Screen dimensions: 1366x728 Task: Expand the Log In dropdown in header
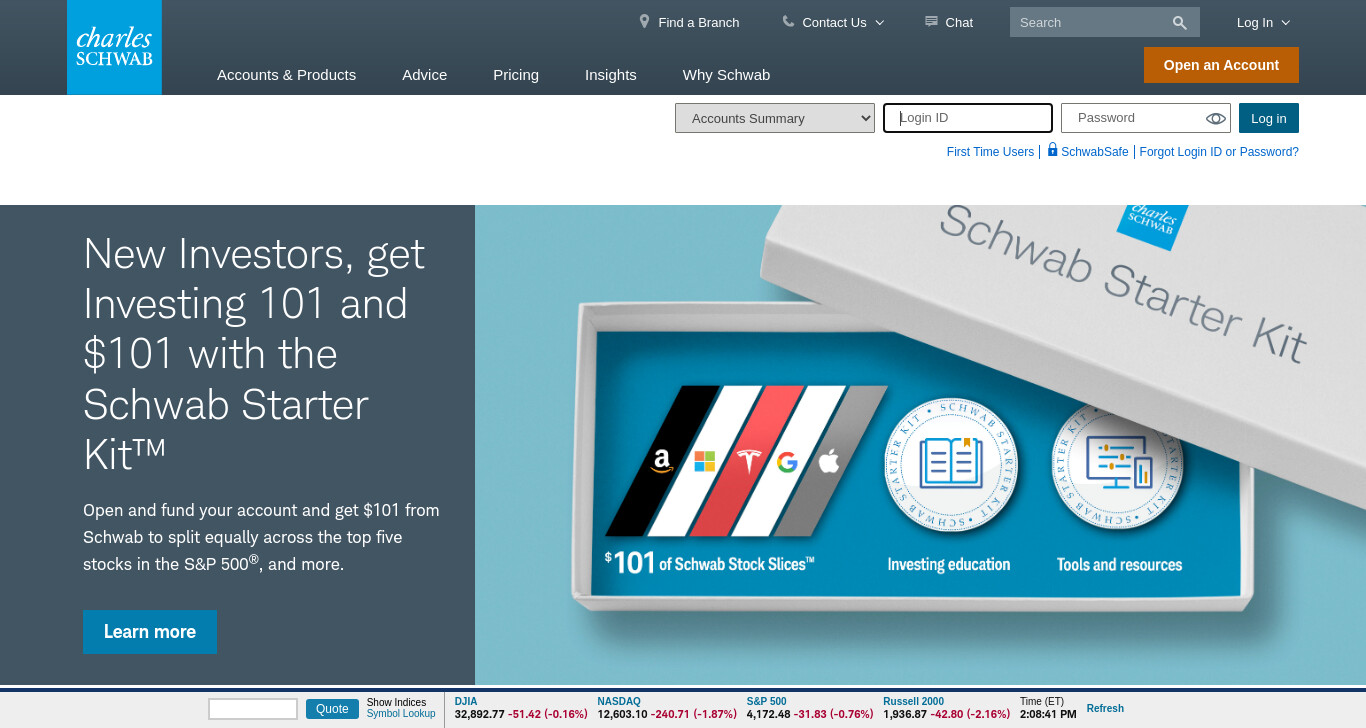1263,22
